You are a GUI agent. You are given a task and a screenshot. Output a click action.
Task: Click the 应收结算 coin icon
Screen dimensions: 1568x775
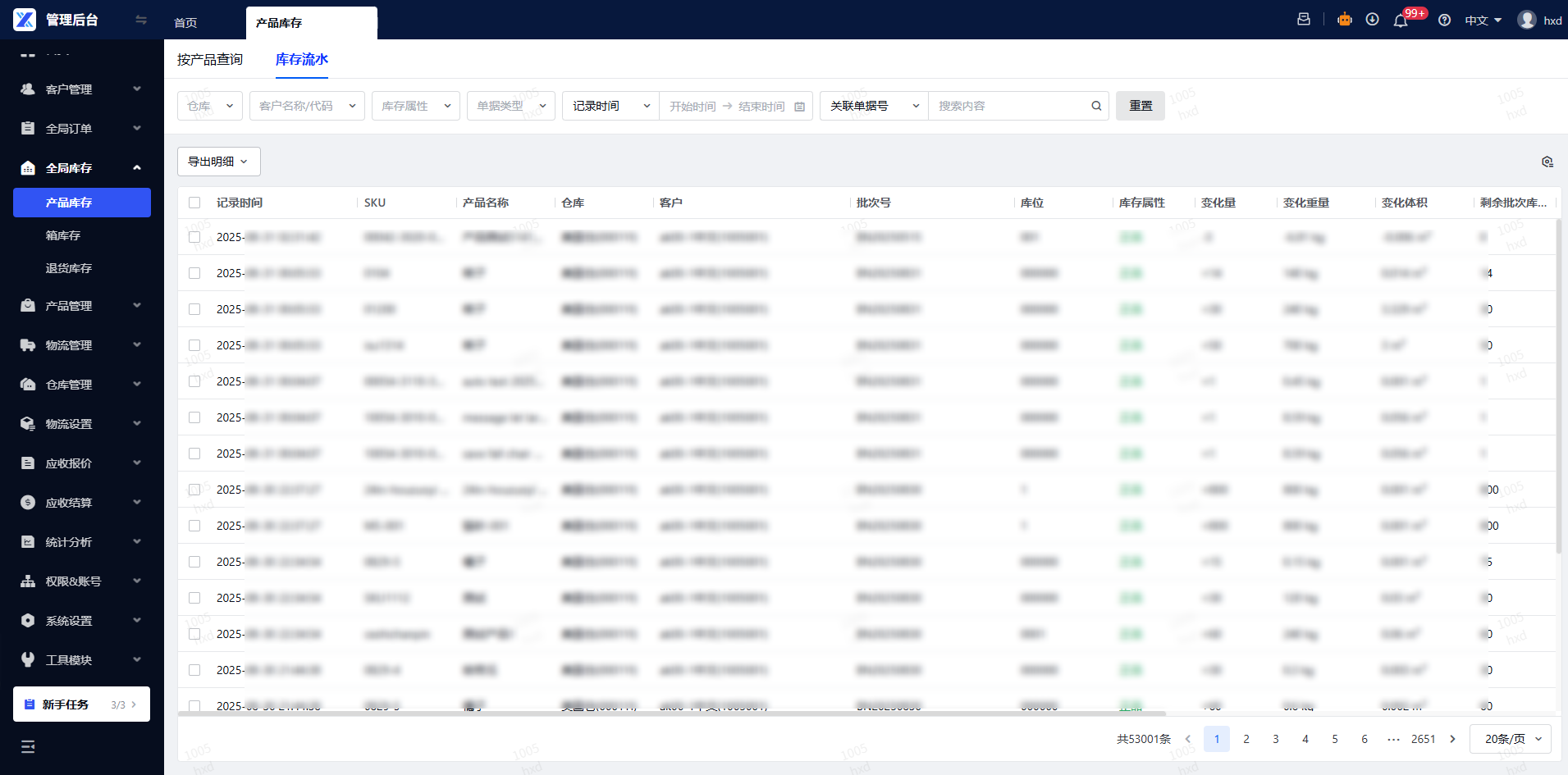click(28, 502)
